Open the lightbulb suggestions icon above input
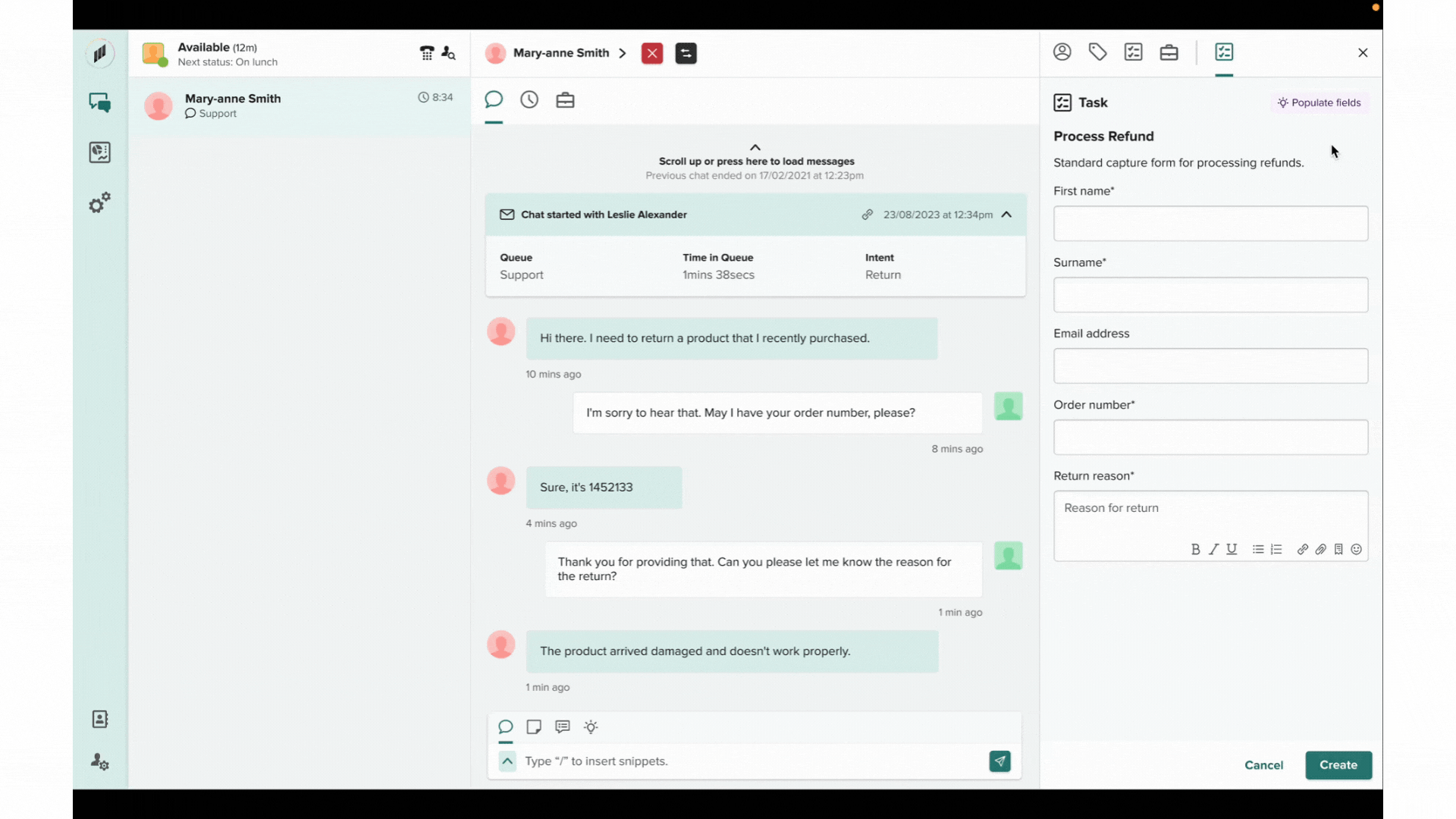This screenshot has height=819, width=1456. pyautogui.click(x=591, y=726)
